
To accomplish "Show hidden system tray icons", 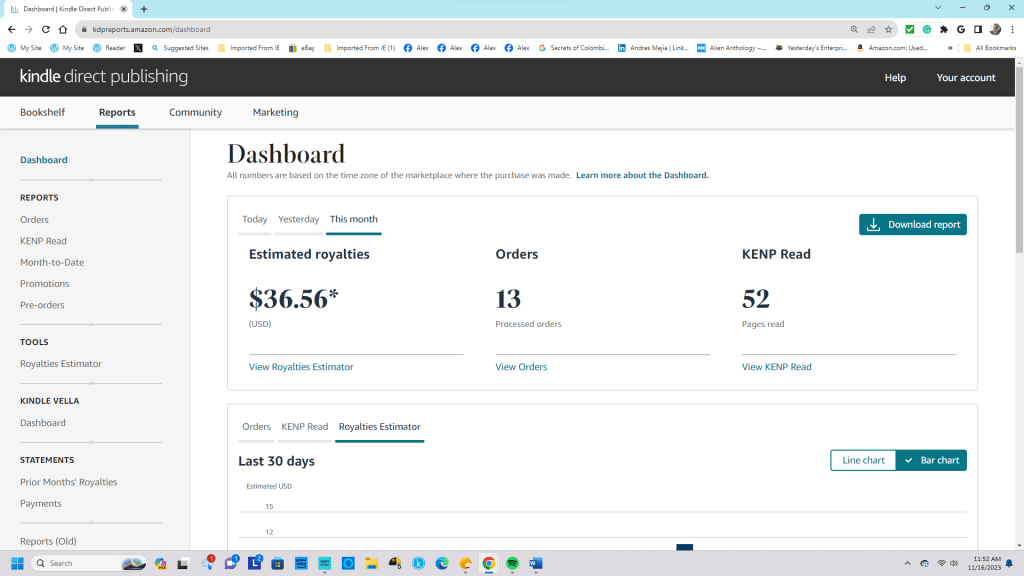I will tap(907, 563).
